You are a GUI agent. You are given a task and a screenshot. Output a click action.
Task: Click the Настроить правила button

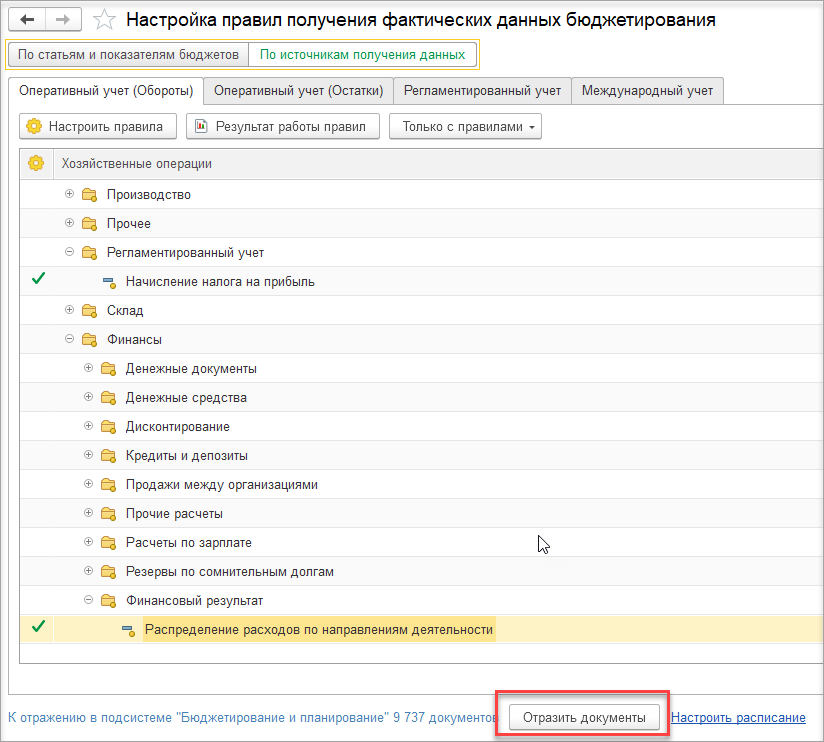(x=98, y=127)
